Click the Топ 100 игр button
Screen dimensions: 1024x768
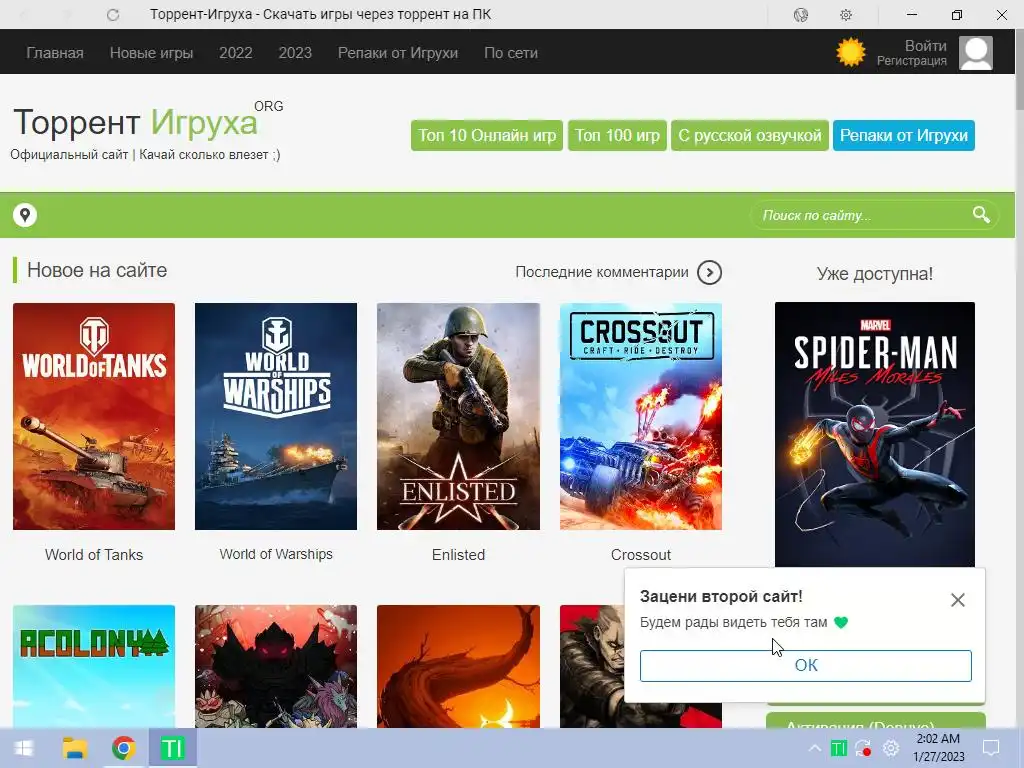click(617, 135)
